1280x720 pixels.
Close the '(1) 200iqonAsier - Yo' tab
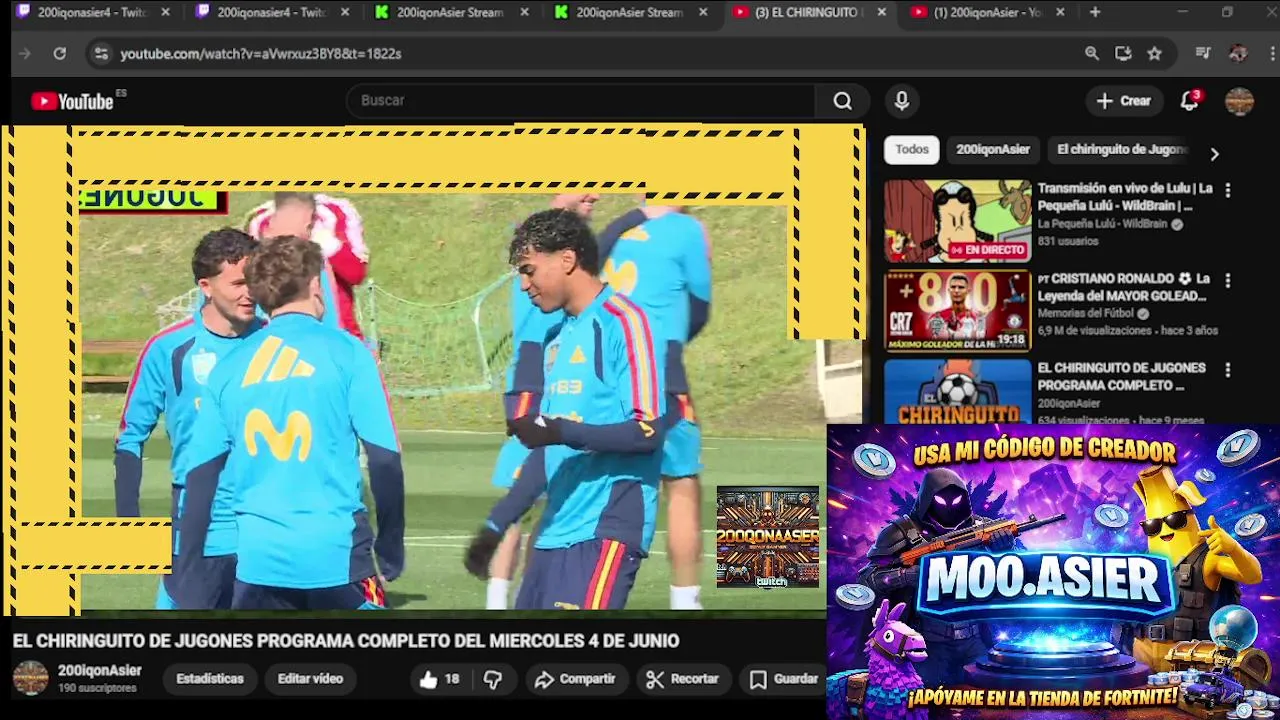[x=1060, y=12]
